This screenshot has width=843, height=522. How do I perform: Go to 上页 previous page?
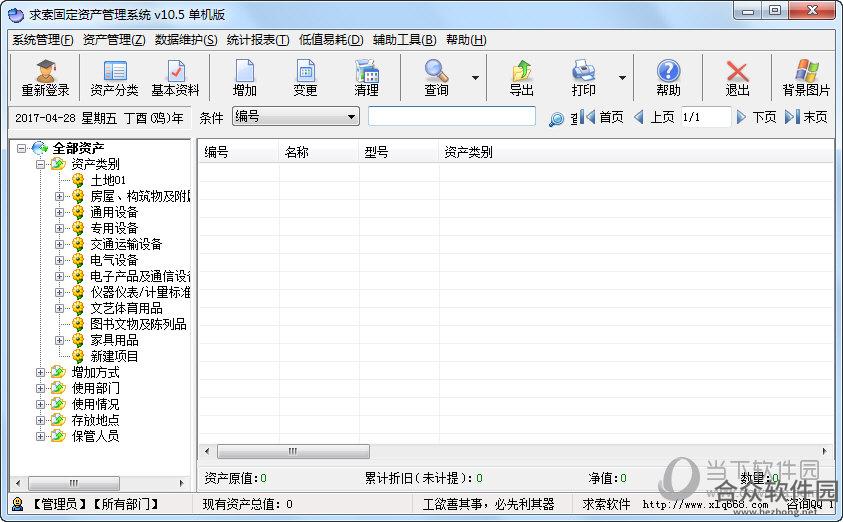click(x=654, y=117)
